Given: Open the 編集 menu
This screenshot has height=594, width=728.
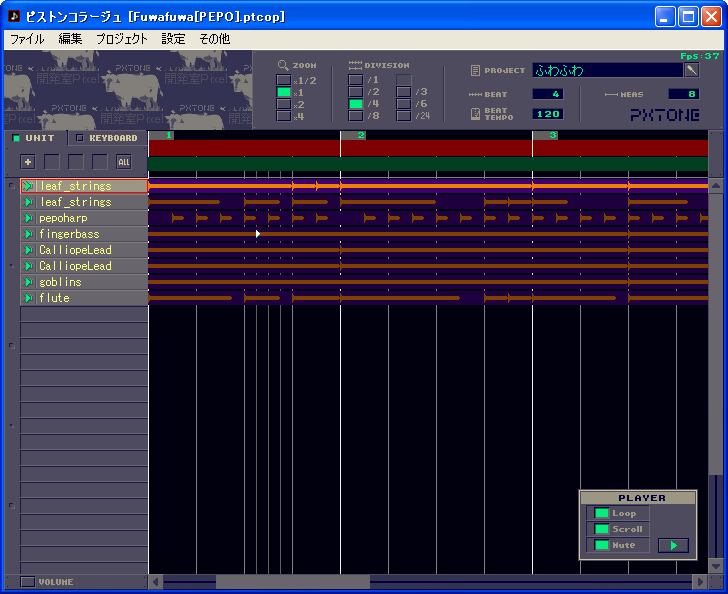Looking at the screenshot, I should point(70,39).
